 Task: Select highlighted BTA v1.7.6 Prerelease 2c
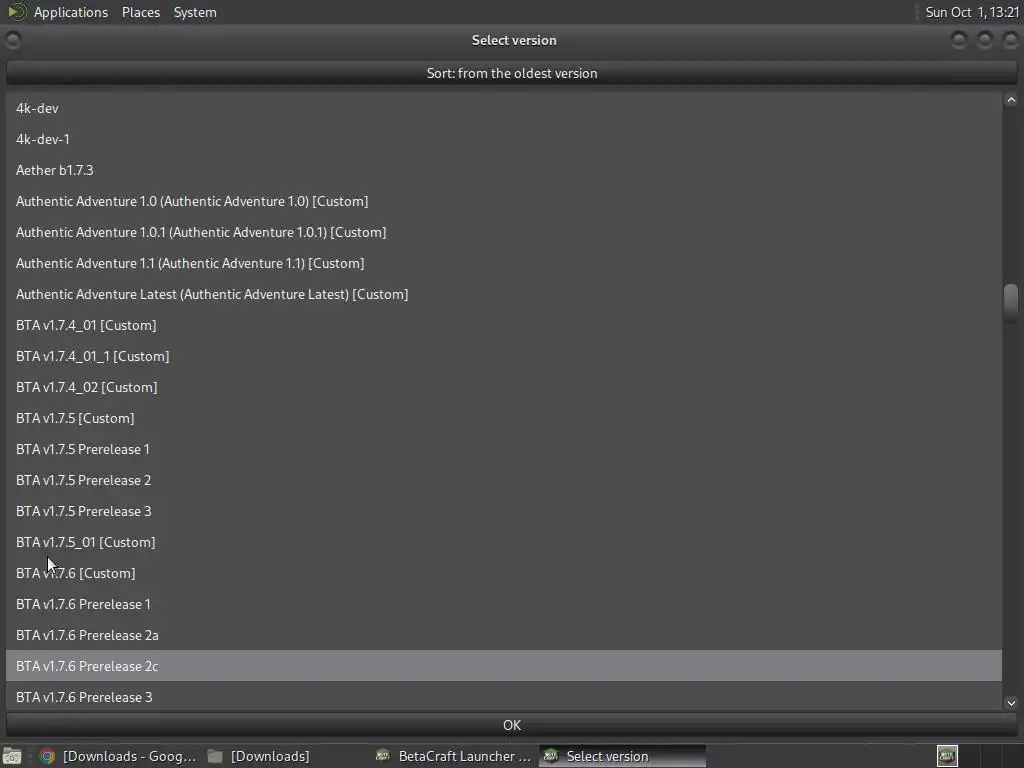click(504, 666)
